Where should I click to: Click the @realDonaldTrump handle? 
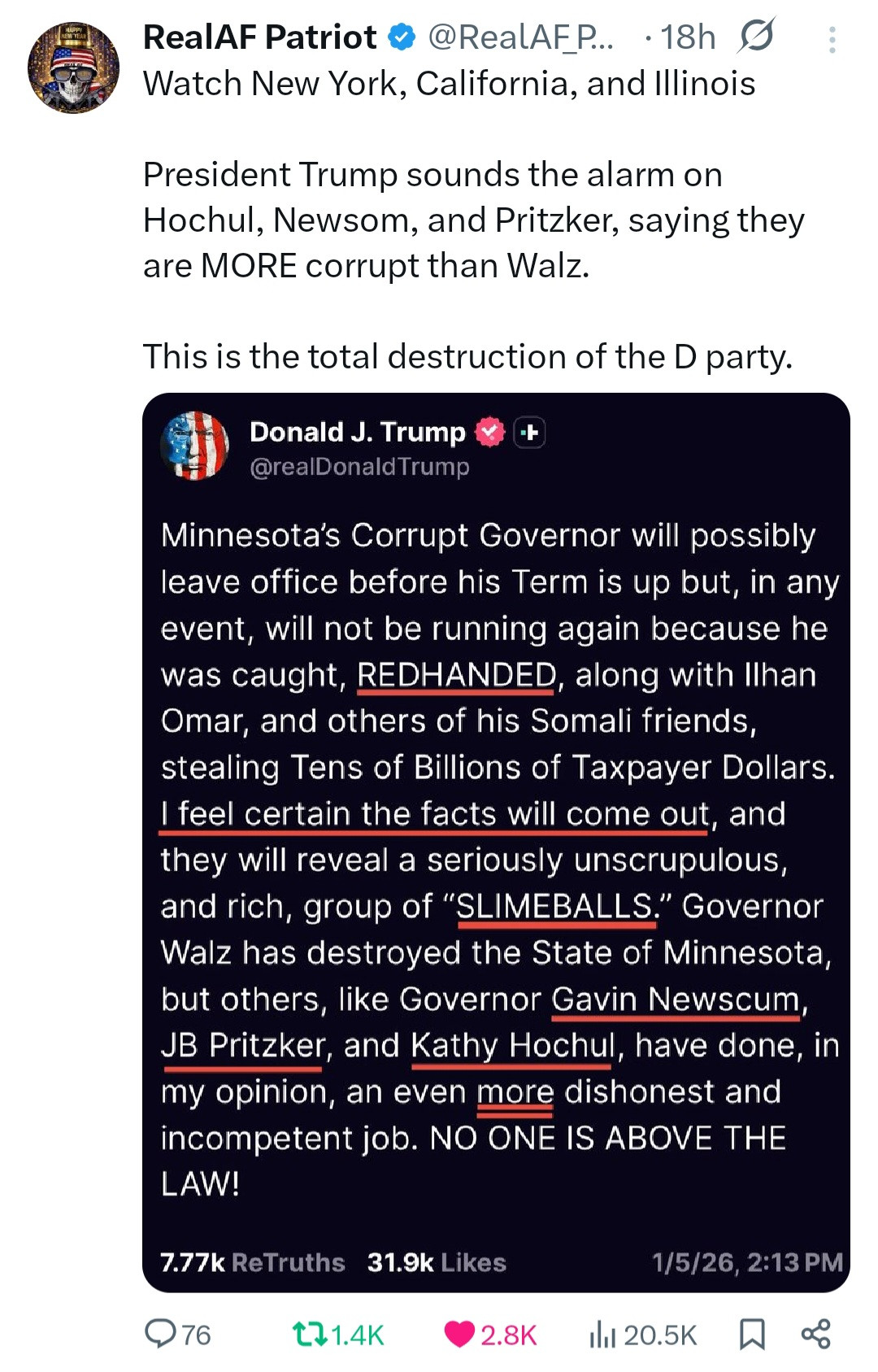[359, 467]
